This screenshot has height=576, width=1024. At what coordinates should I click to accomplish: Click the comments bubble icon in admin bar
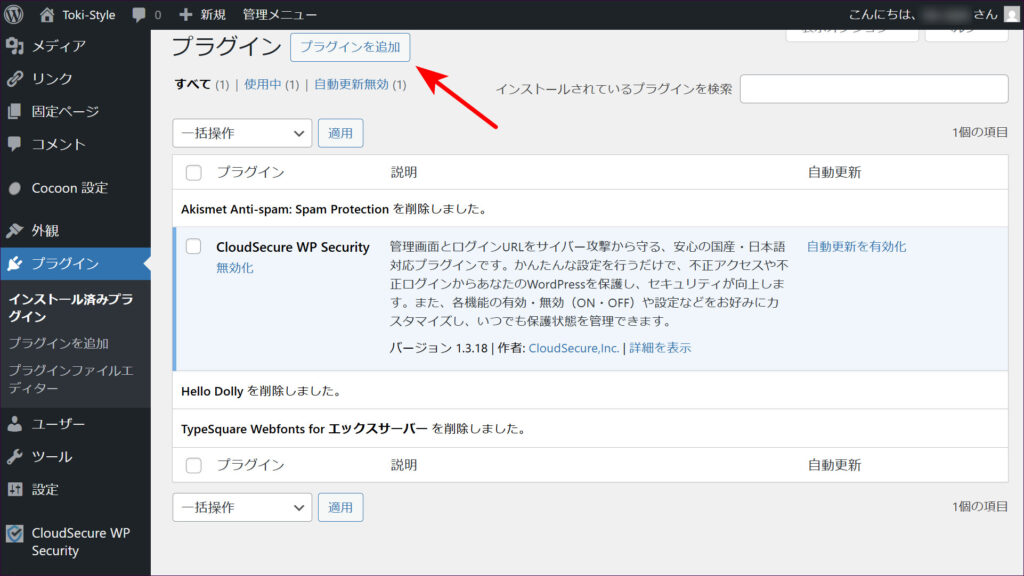click(140, 15)
